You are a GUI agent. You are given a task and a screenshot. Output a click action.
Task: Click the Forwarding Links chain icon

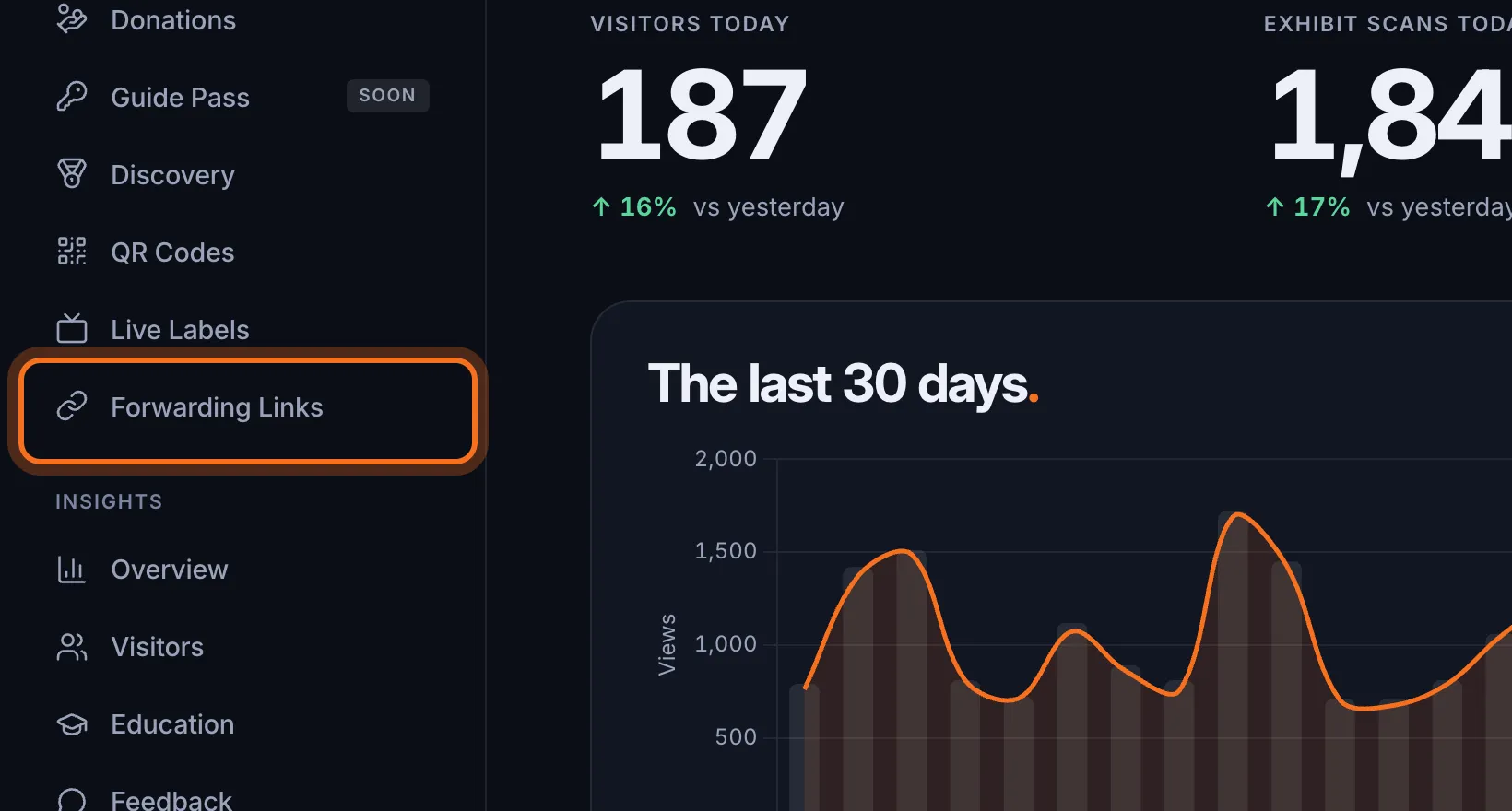[x=72, y=405]
